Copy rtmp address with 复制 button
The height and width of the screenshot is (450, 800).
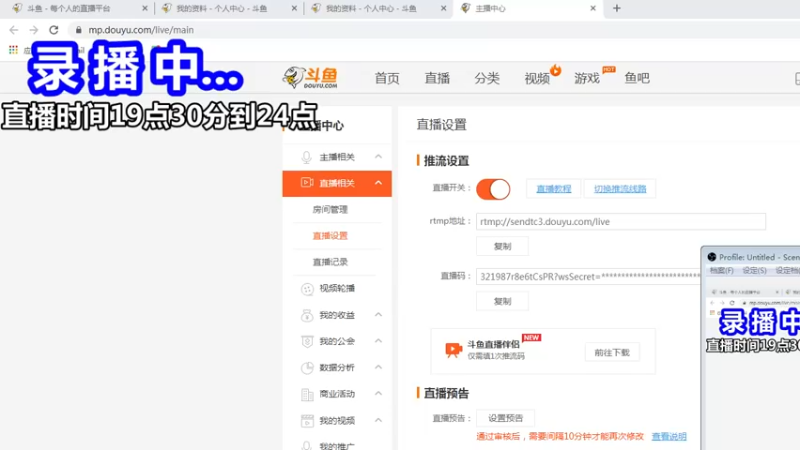[502, 246]
